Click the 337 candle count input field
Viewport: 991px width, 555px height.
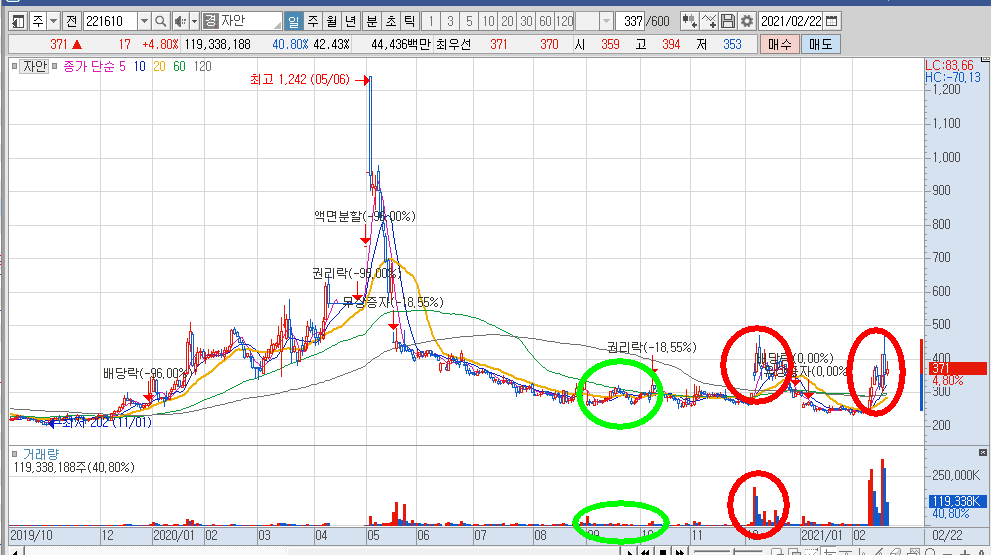631,21
